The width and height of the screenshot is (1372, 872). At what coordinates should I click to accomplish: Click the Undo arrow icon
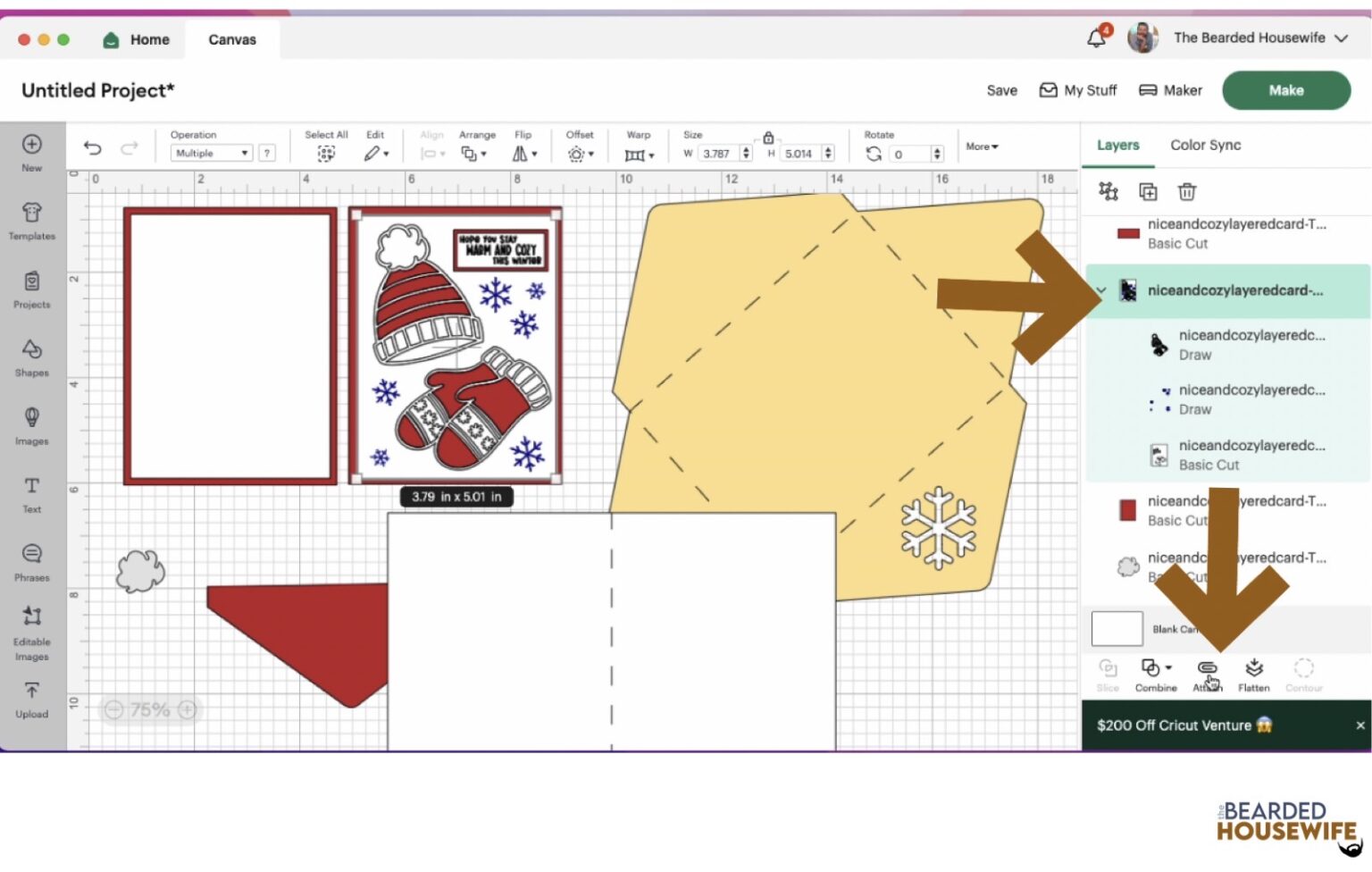(x=93, y=148)
